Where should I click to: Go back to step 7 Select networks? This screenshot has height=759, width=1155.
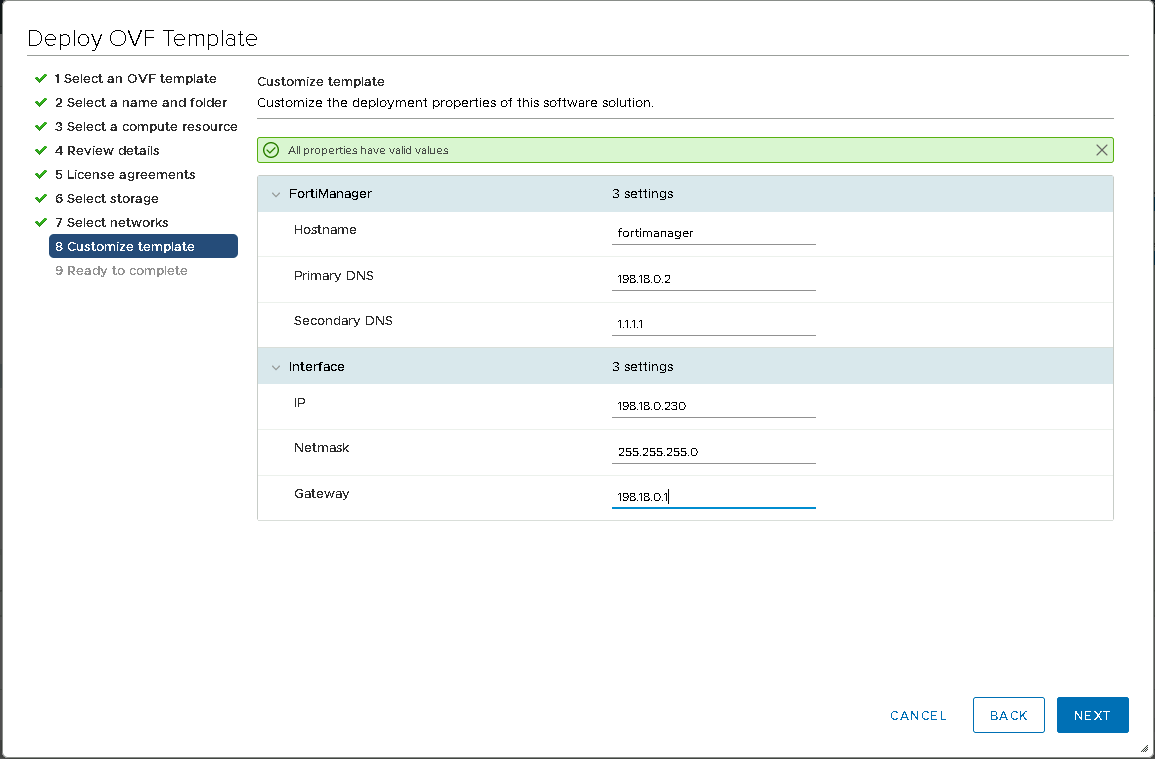pyautogui.click(x=111, y=223)
